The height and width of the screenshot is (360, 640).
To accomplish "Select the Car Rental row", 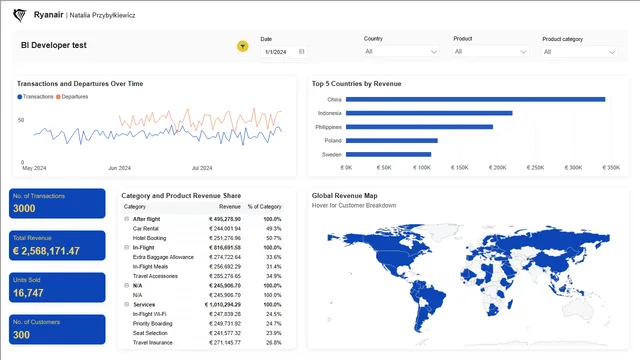I will tap(203, 229).
